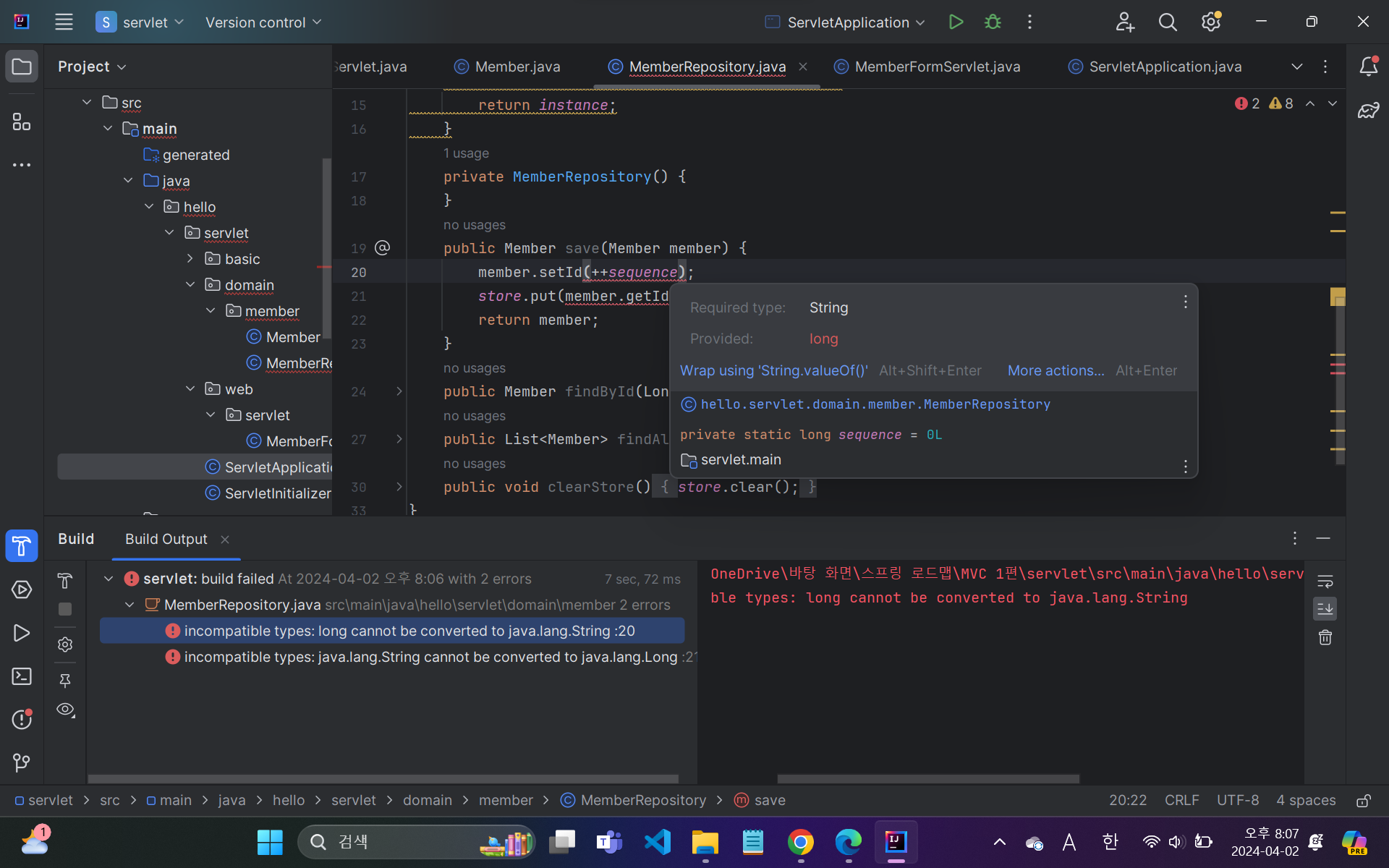Image resolution: width=1389 pixels, height=868 pixels.
Task: Open IDE settings gear icon
Action: click(1211, 22)
